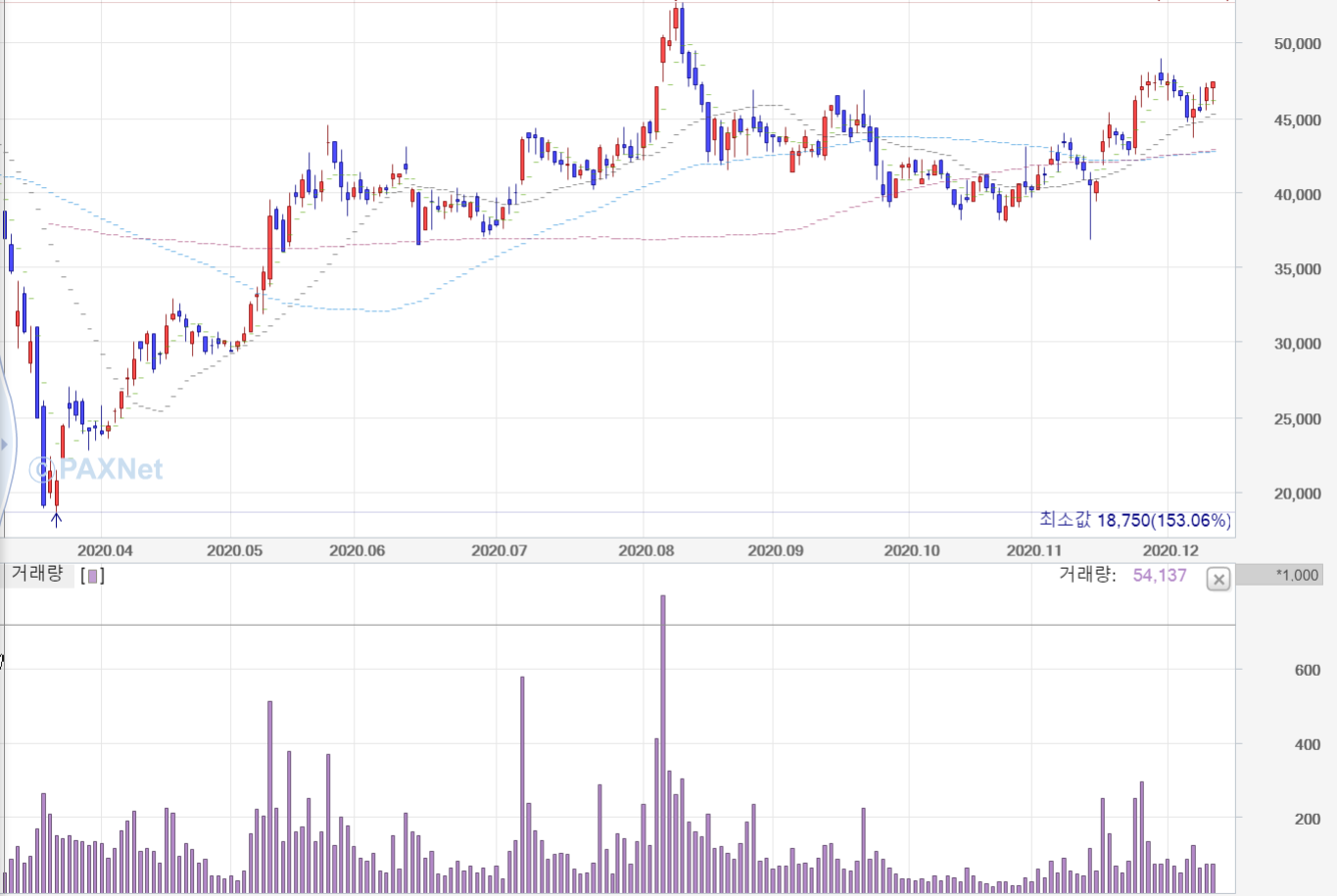The width and height of the screenshot is (1337, 896).
Task: Click the tallest volume bar in August
Action: [663, 744]
